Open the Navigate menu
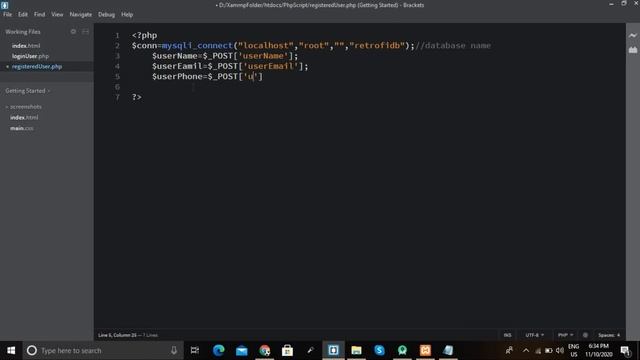The image size is (640, 360). click(80, 14)
